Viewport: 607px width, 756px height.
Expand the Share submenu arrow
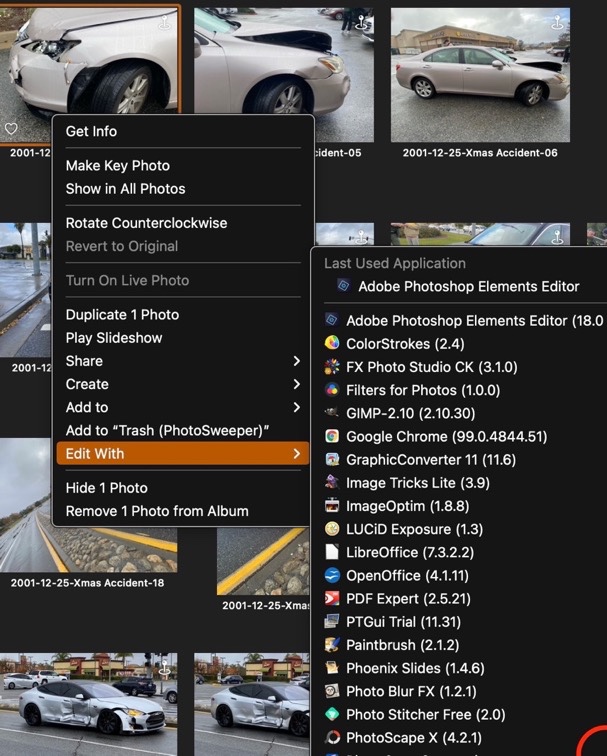click(x=297, y=361)
